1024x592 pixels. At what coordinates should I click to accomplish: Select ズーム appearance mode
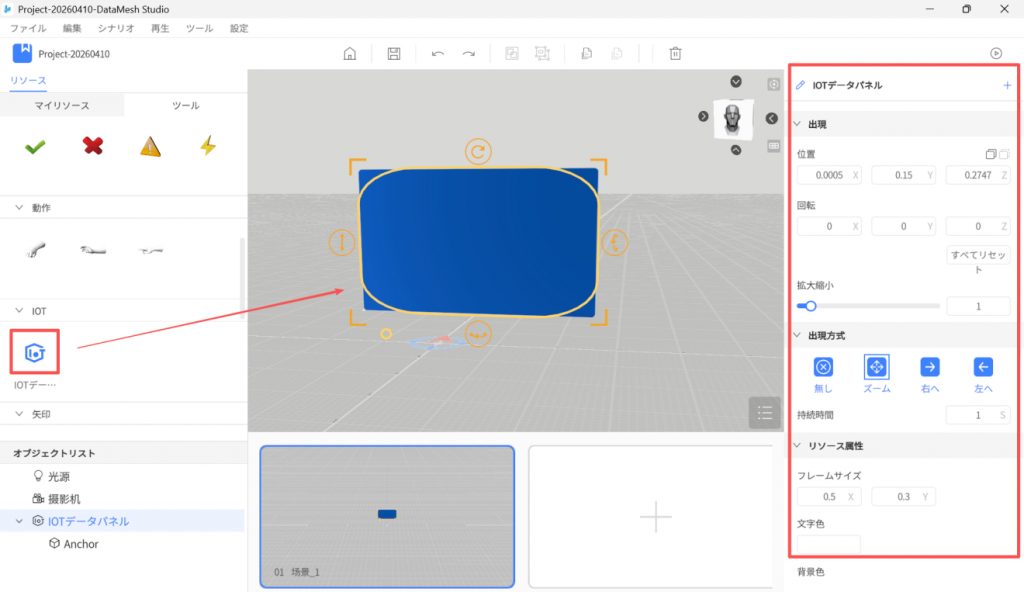[x=876, y=367]
